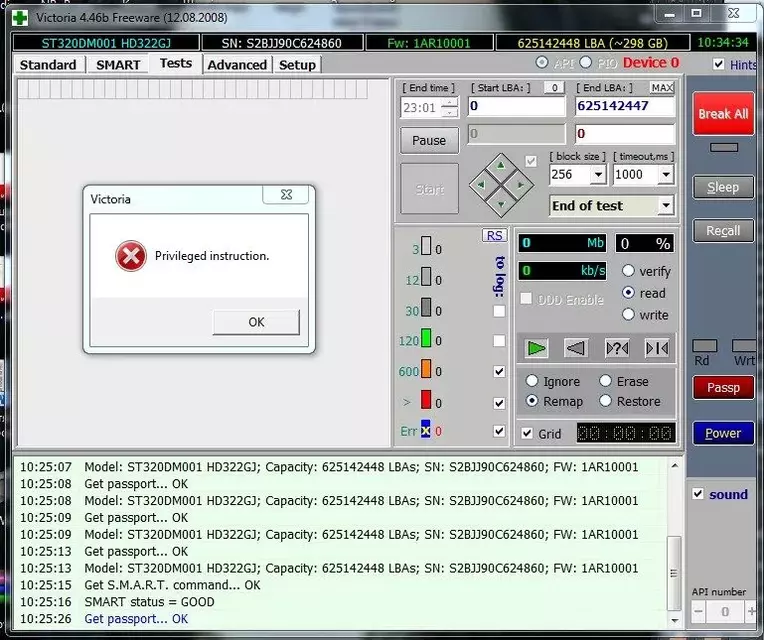Close the Victoria error dialog with X
This screenshot has height=640, width=764.
(286, 195)
